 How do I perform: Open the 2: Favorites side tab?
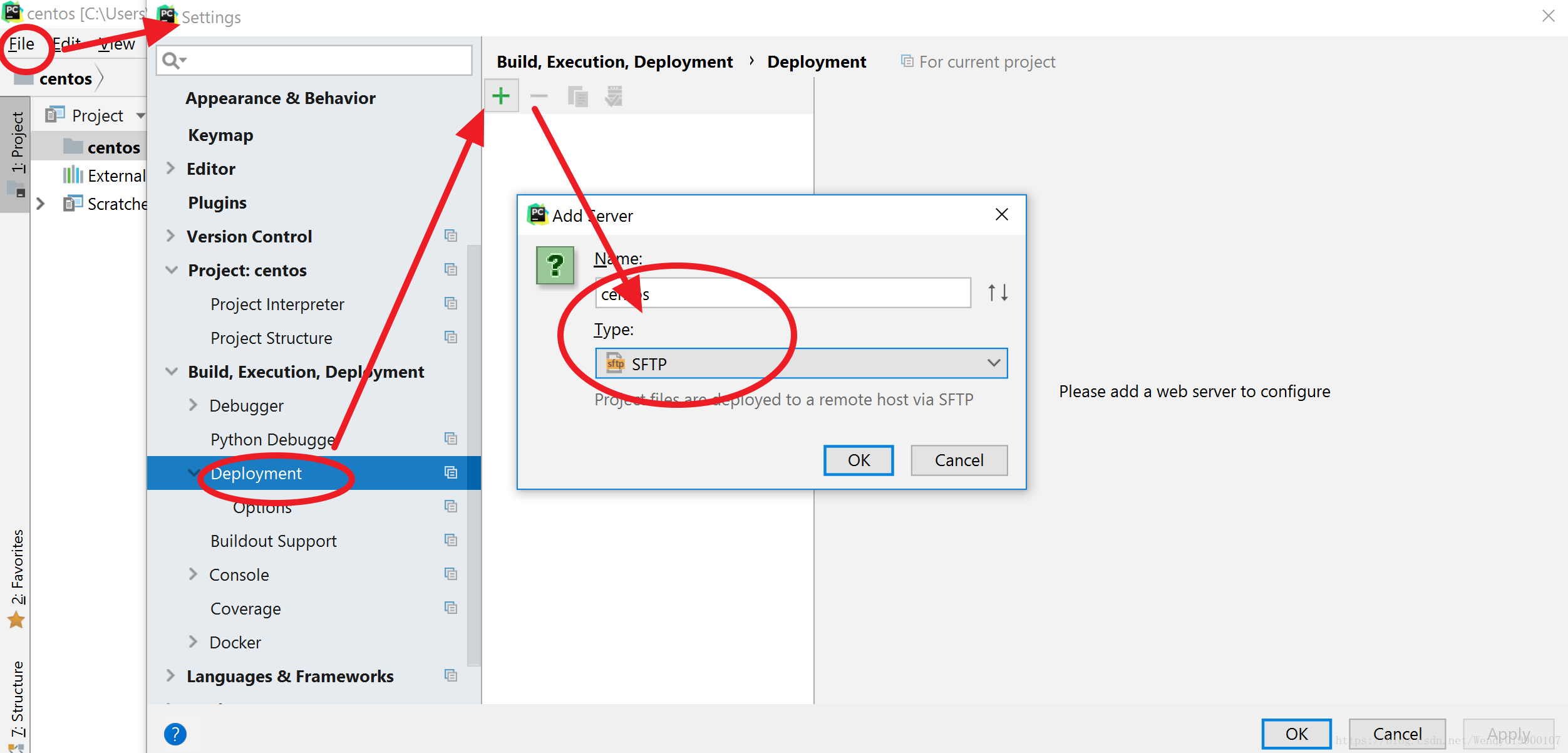point(17,567)
